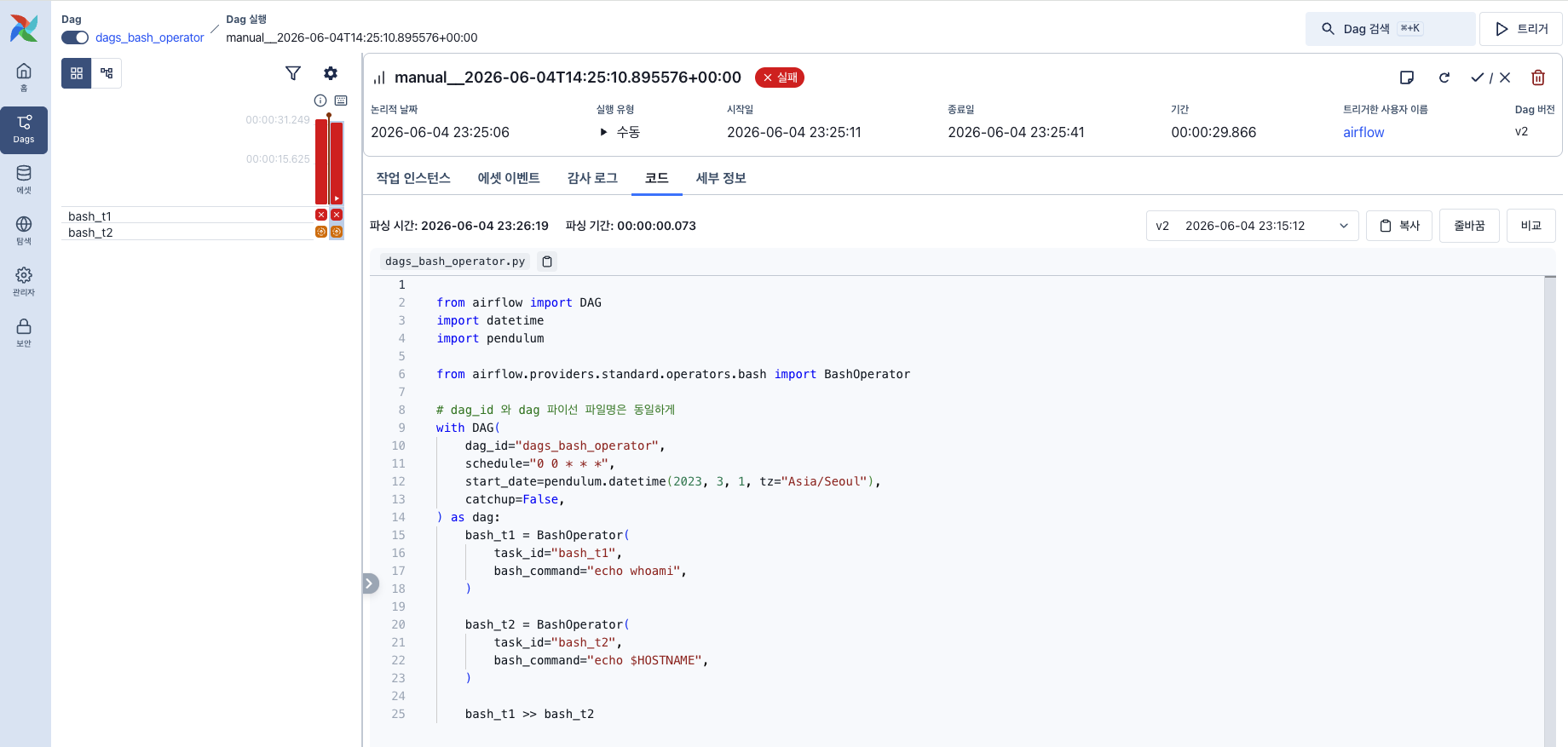This screenshot has width=1568, height=747.
Task: Open the Admin gear sidebar menu
Action: [x=24, y=281]
